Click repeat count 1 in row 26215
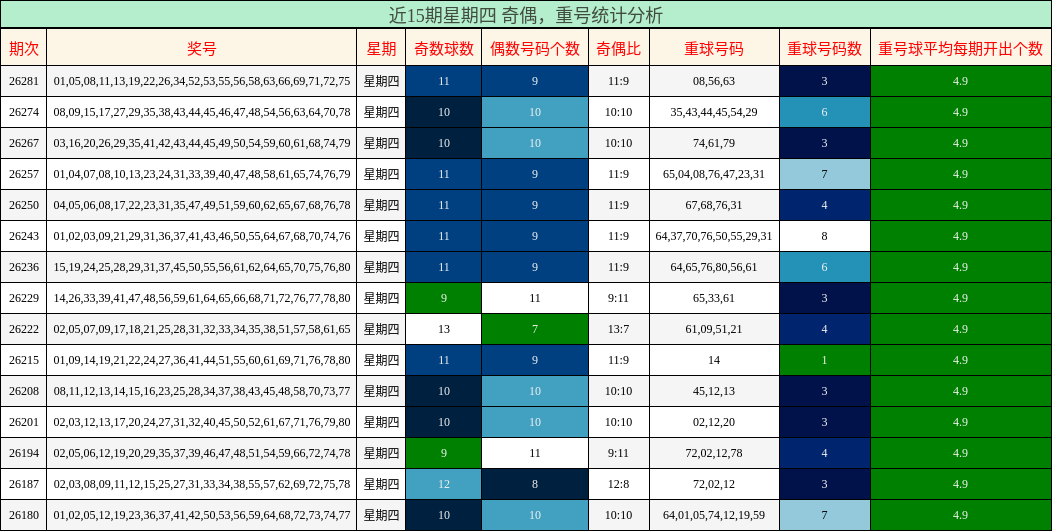Image resolution: width=1052 pixels, height=531 pixels. [x=825, y=360]
